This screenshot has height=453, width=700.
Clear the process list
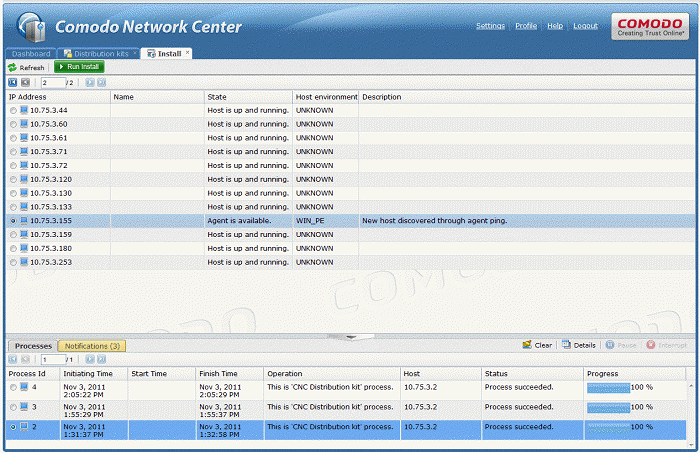point(538,345)
